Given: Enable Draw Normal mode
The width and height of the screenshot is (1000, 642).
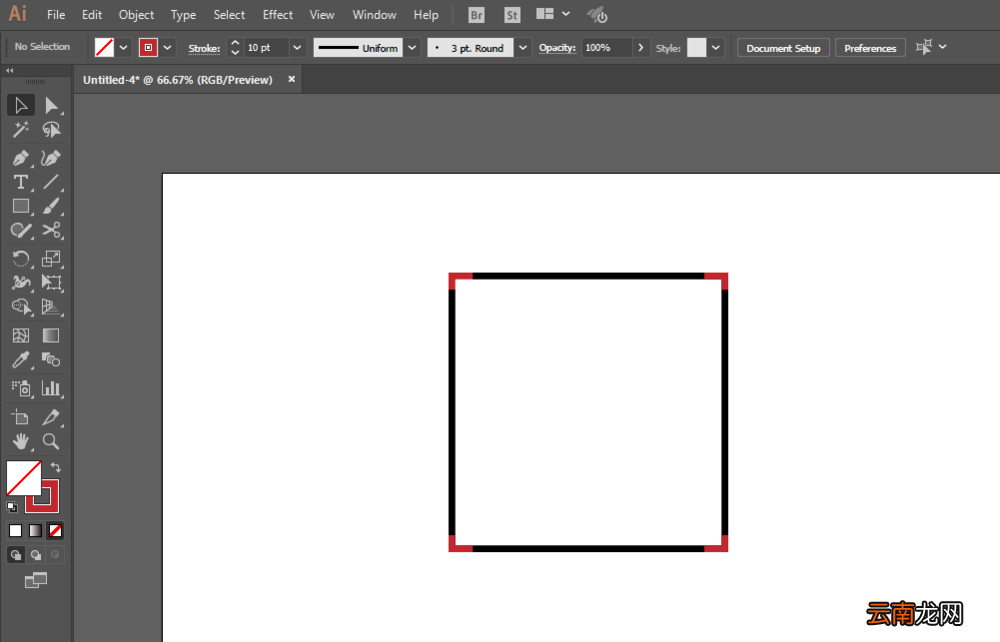Looking at the screenshot, I should 16,555.
